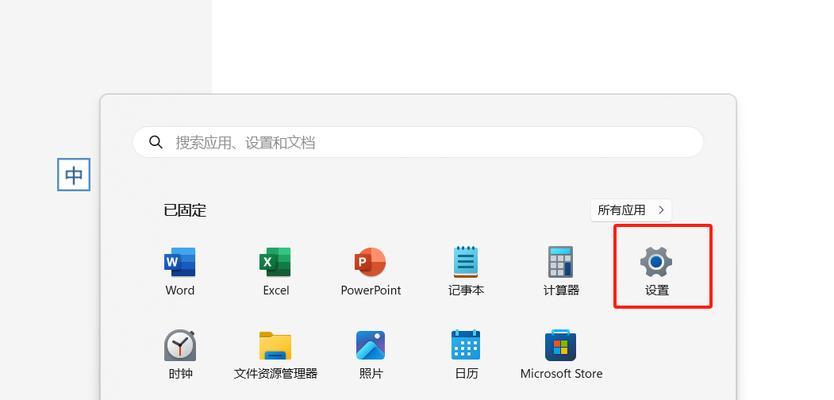
Task: Click the 已固定 section heading
Action: coord(185,211)
